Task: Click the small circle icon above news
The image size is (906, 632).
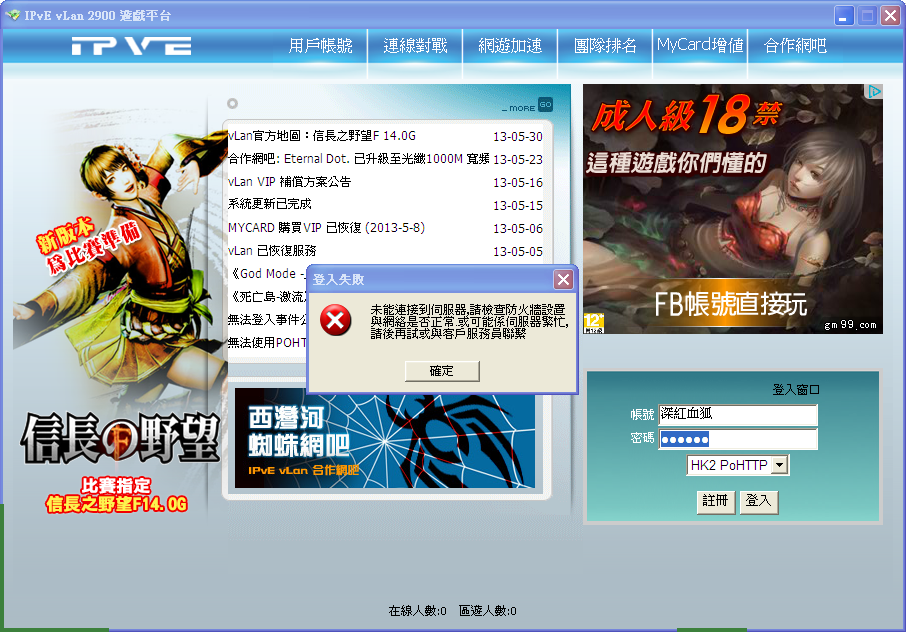Action: pos(232,103)
